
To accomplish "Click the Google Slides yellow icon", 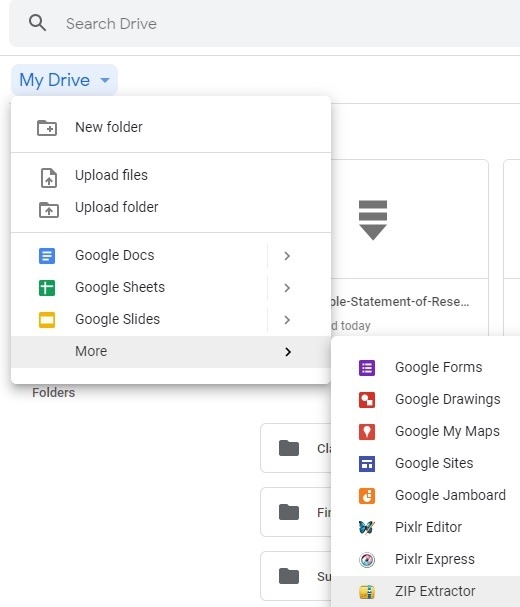I will tap(47, 320).
